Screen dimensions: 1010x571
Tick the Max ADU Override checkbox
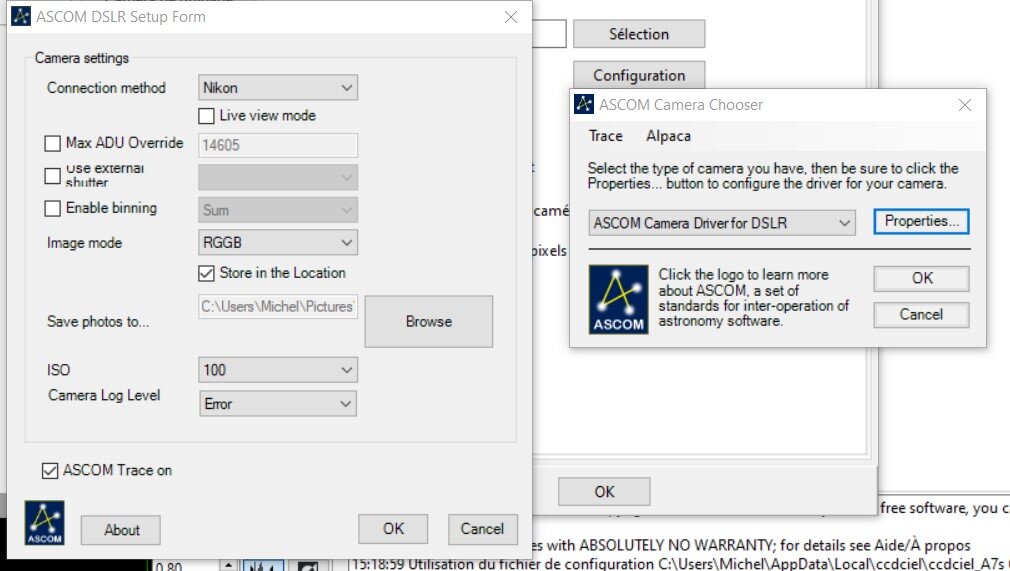click(52, 143)
